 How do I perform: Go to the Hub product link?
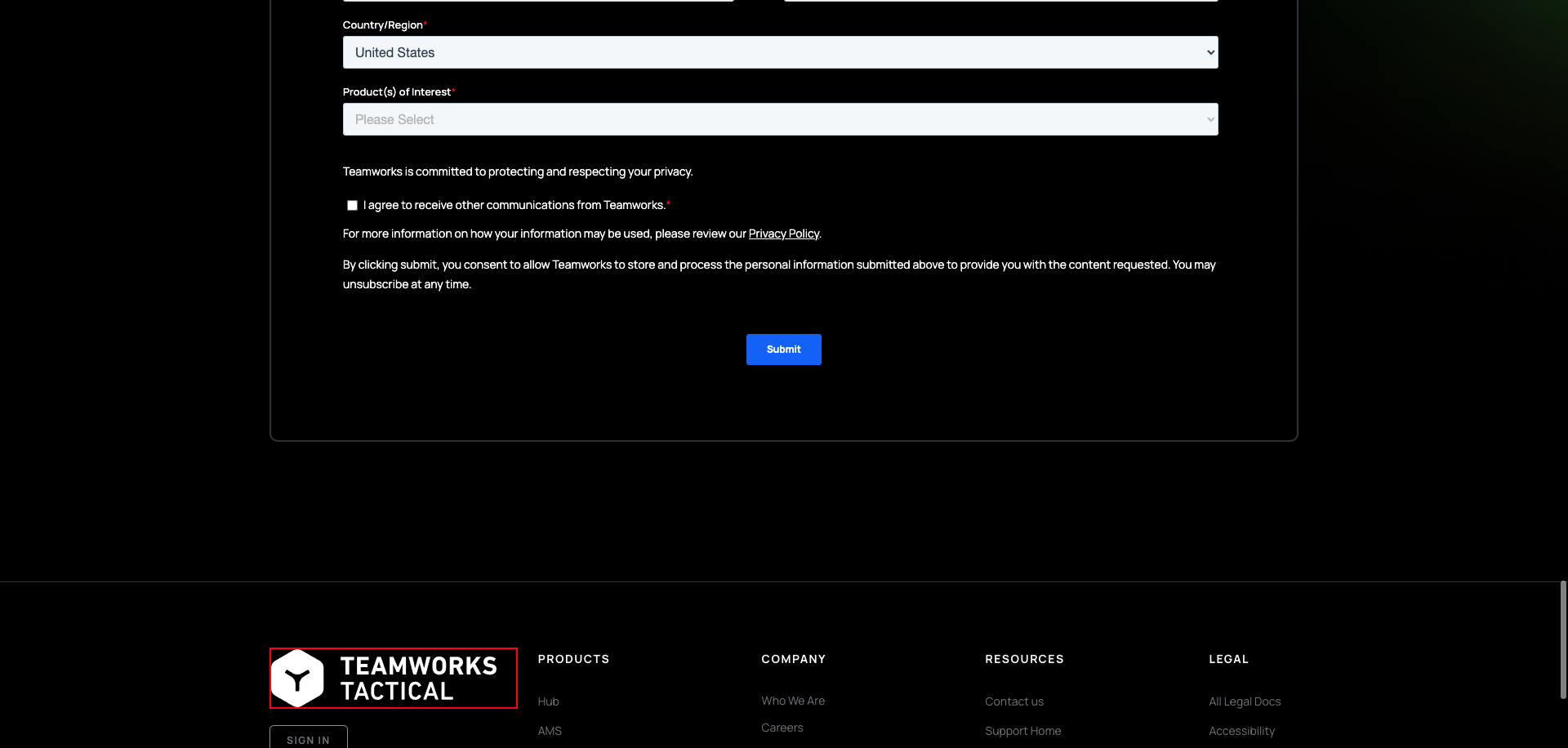click(548, 701)
